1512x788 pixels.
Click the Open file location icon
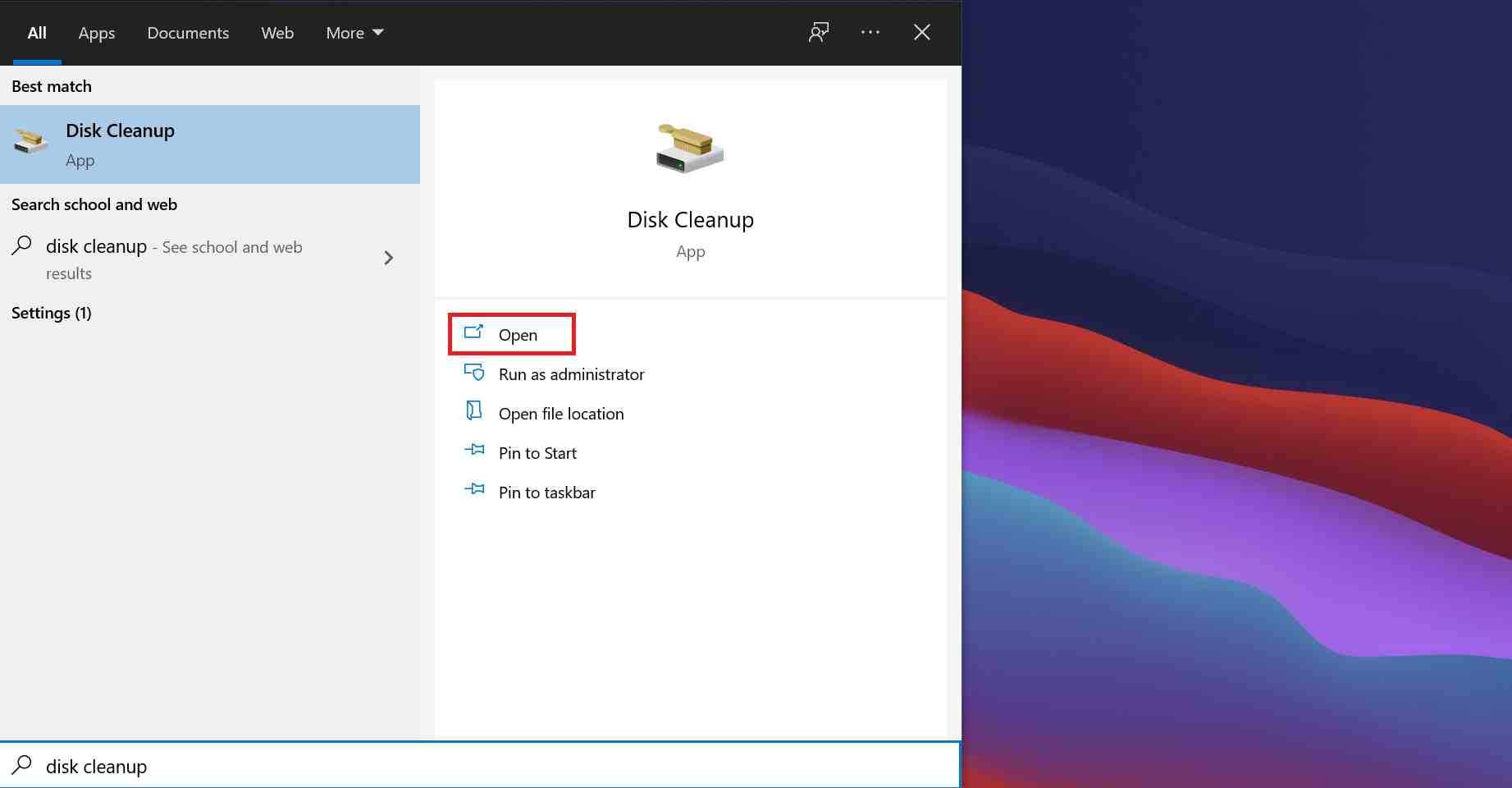point(474,410)
